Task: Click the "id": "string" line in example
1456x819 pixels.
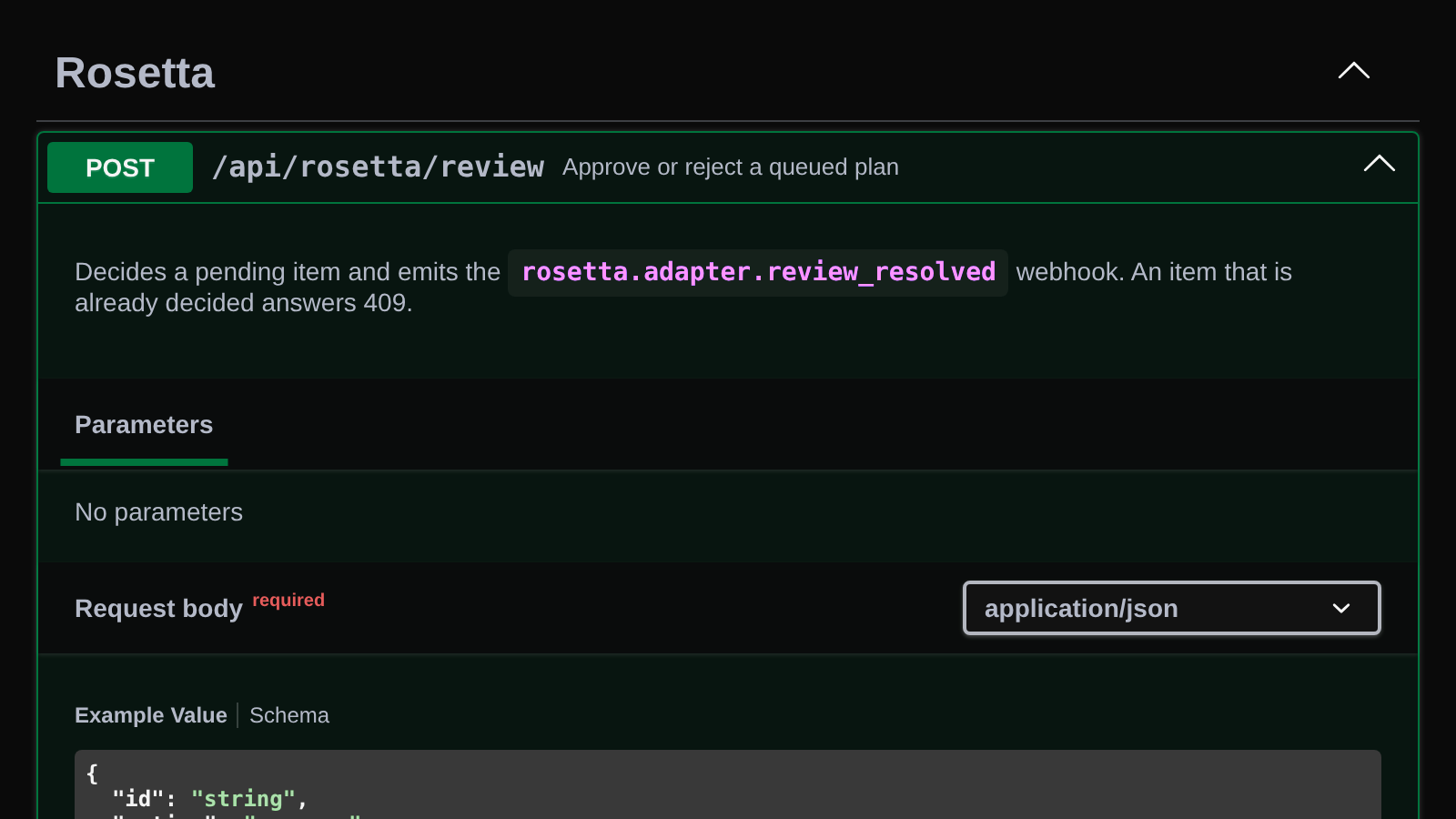Action: [x=210, y=799]
